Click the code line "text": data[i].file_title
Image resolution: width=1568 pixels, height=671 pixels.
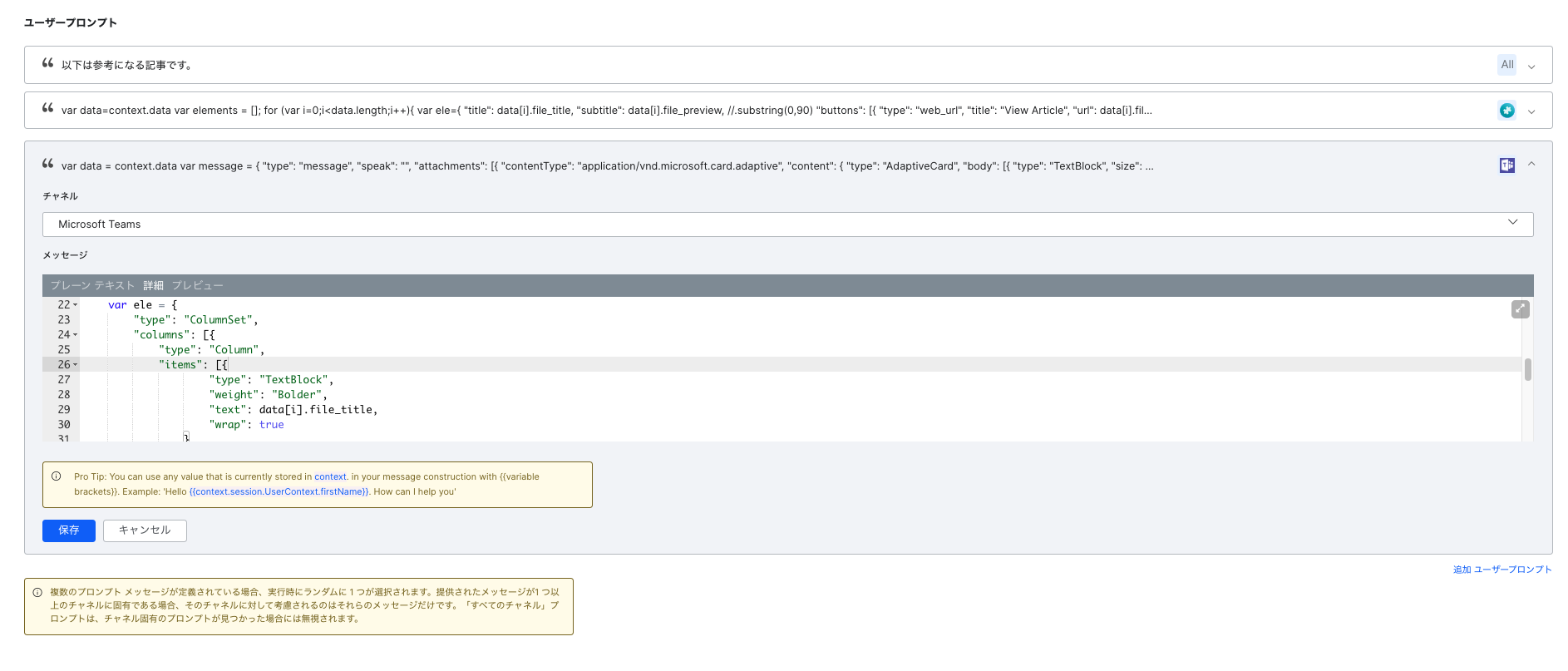[293, 410]
